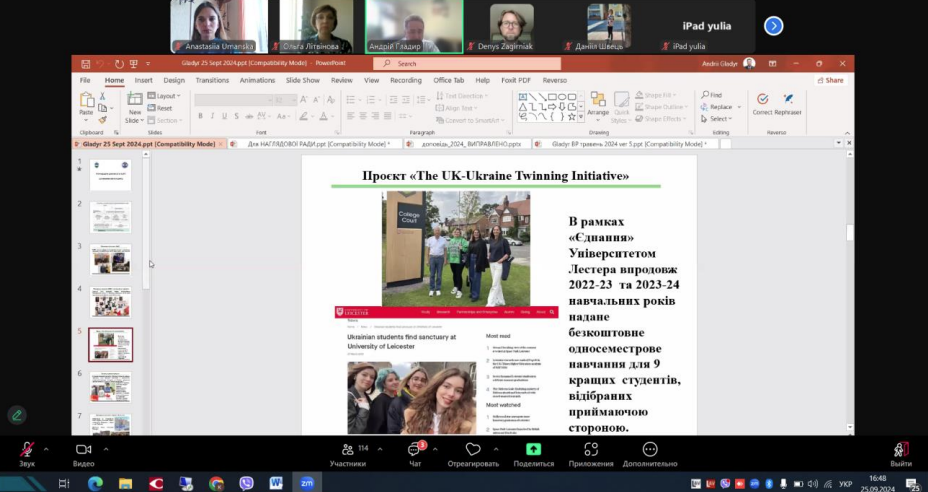Image resolution: width=928 pixels, height=492 pixels.
Task: Open the Insert ribbon tab
Action: click(143, 81)
